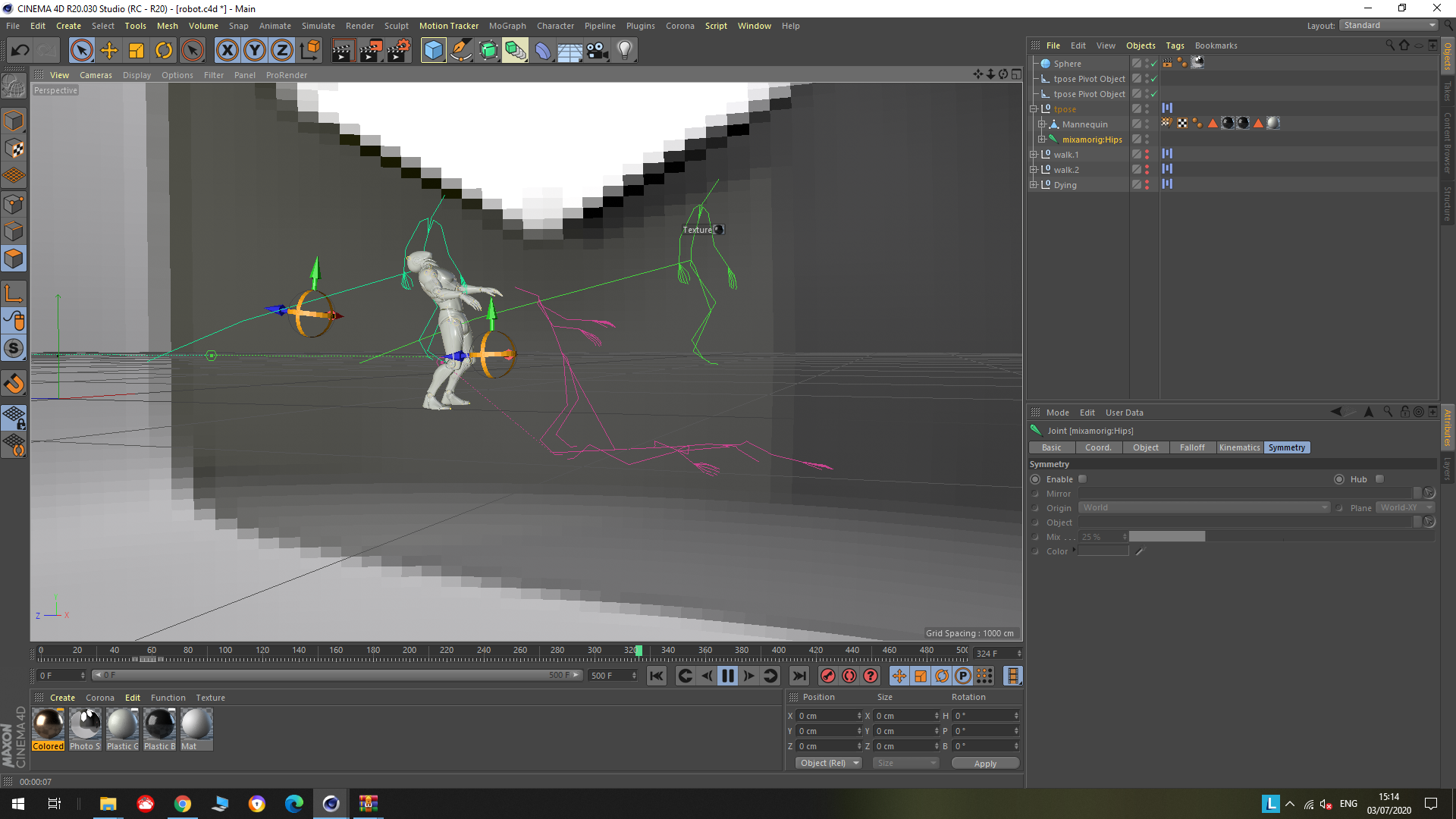1456x819 pixels.
Task: Click the Undo arrow icon
Action: coord(20,51)
